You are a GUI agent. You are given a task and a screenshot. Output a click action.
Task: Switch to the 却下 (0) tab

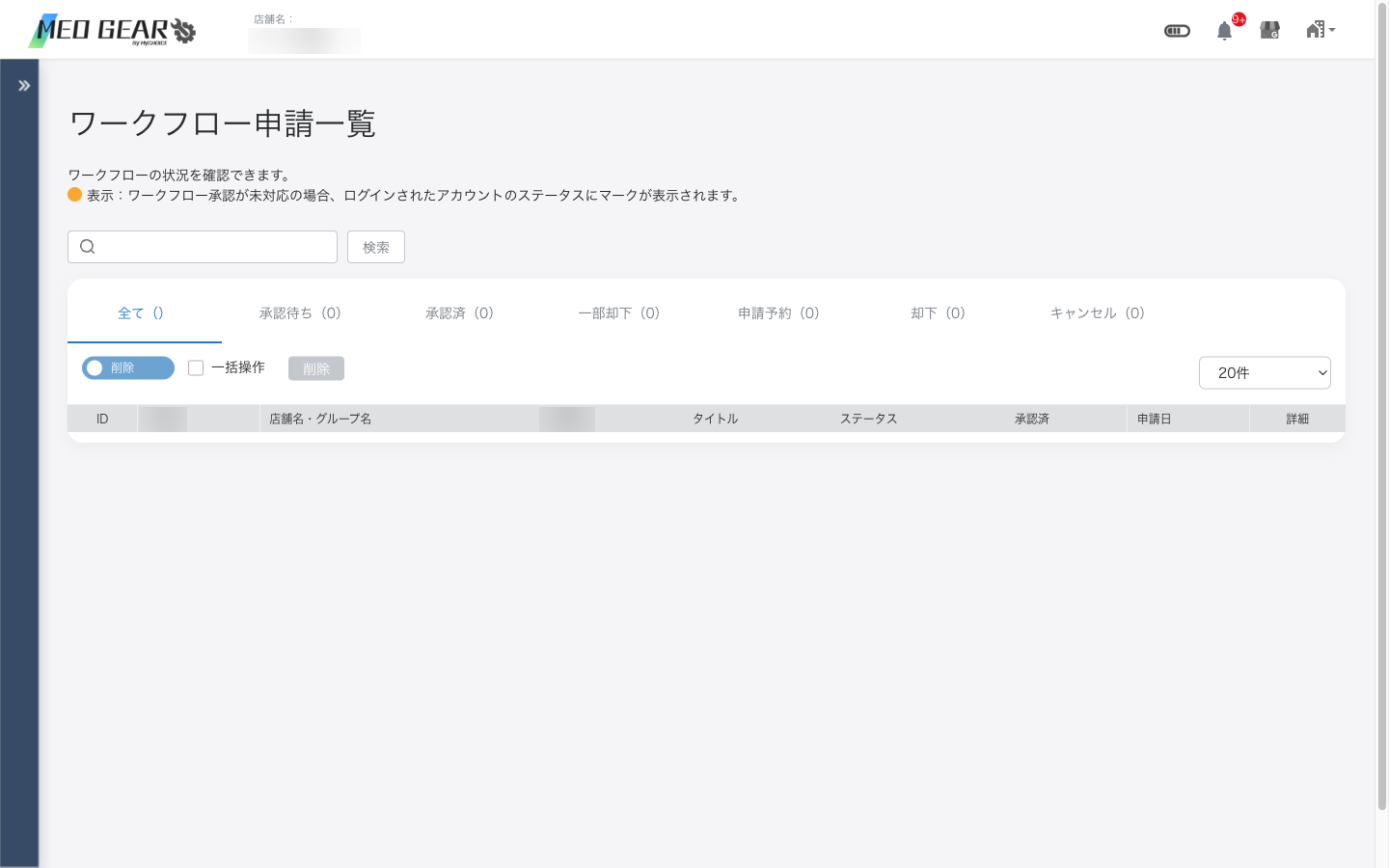(938, 312)
